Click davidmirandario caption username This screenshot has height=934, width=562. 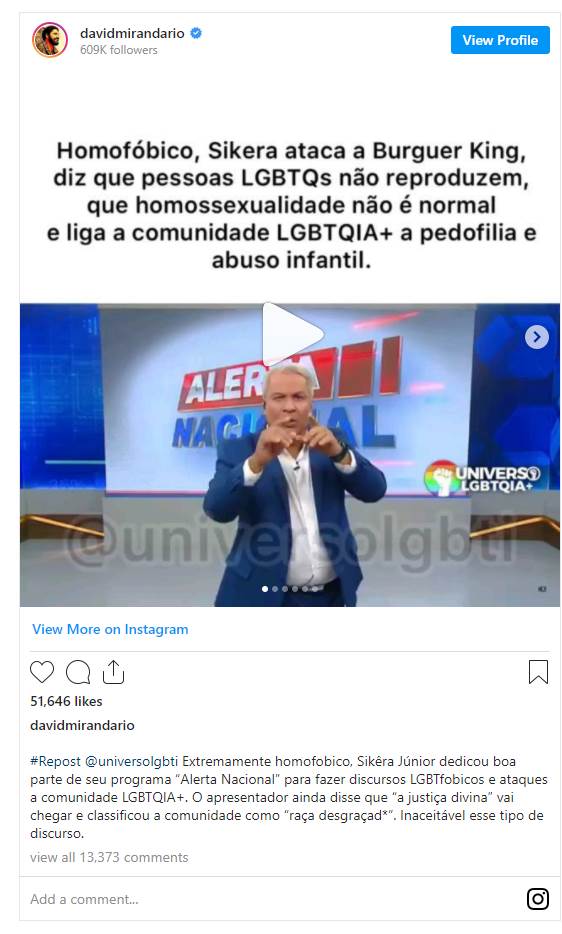point(82,725)
